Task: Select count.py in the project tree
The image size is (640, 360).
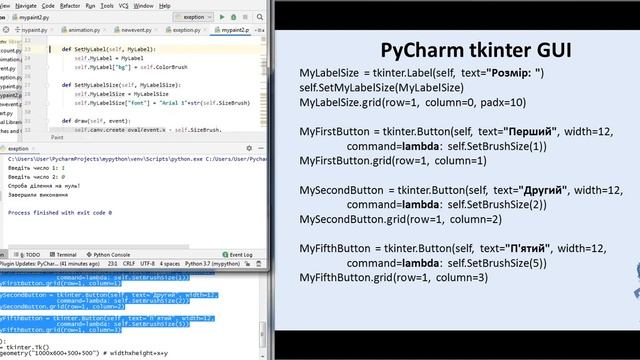Action: [x=11, y=51]
